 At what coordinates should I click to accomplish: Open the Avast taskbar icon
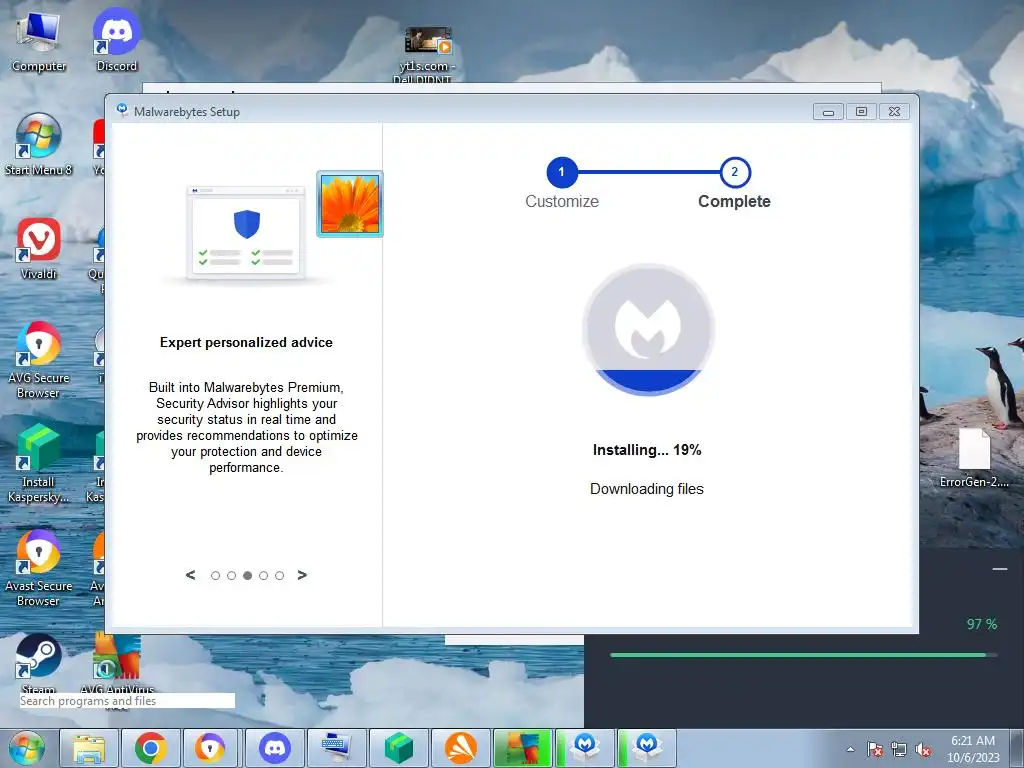(x=460, y=748)
